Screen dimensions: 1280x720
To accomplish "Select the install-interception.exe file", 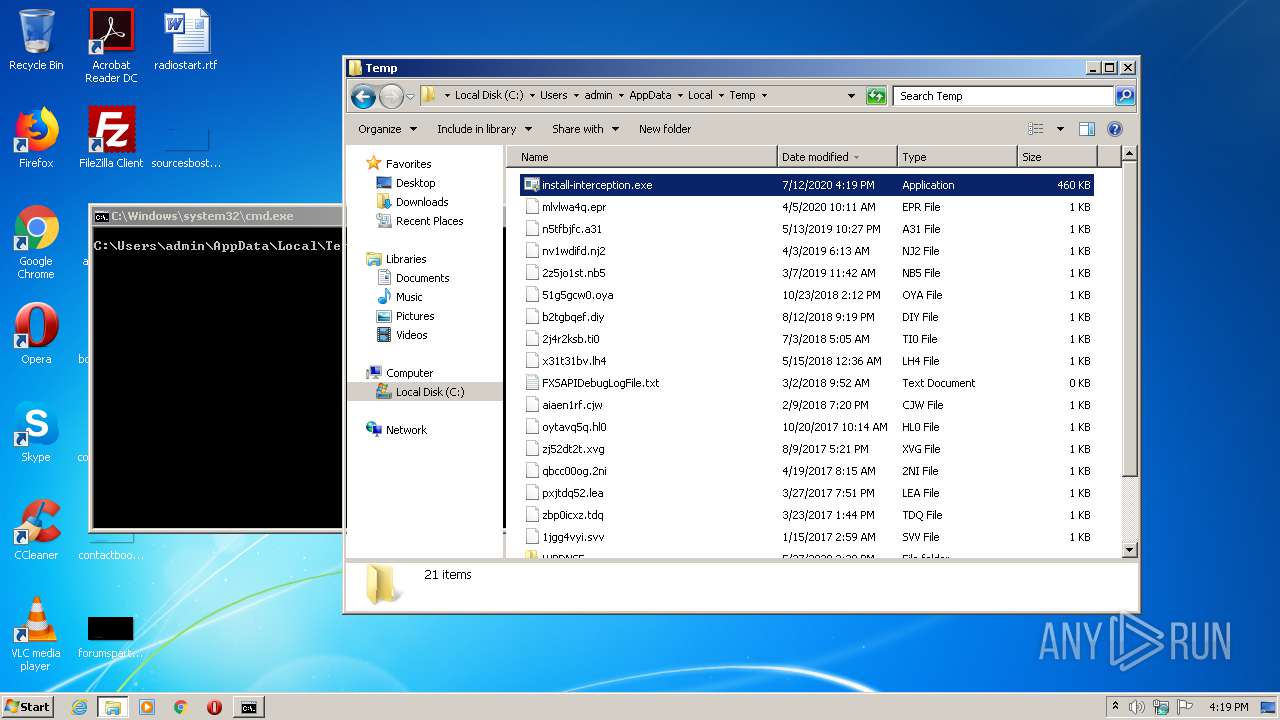I will [596, 185].
